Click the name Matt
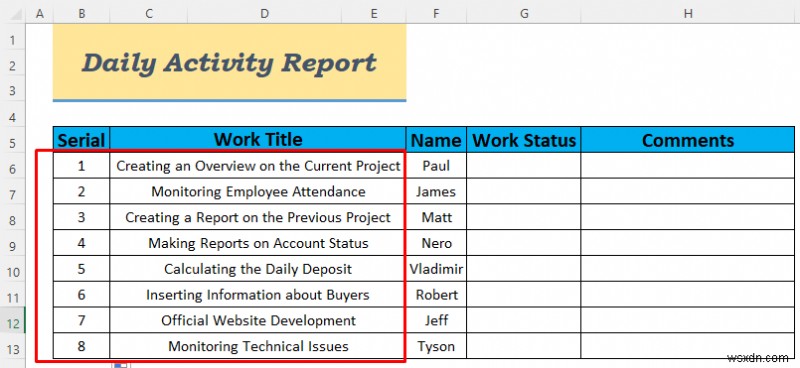This screenshot has width=800, height=368. (x=436, y=217)
